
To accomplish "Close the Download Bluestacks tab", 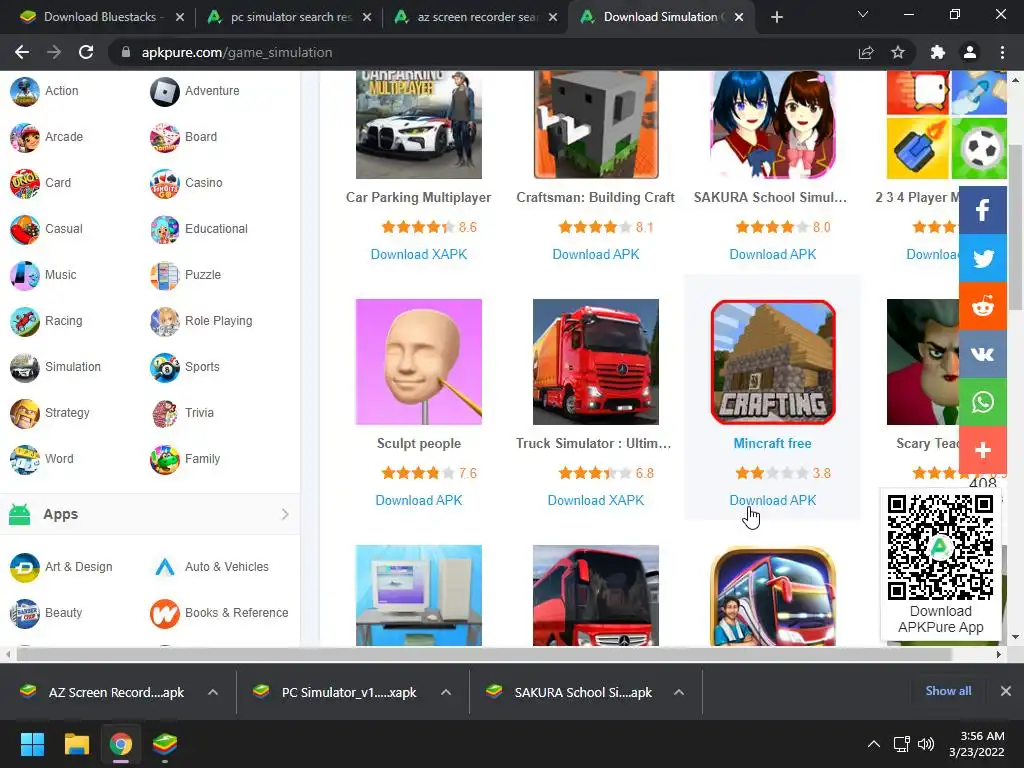I will click(x=180, y=17).
